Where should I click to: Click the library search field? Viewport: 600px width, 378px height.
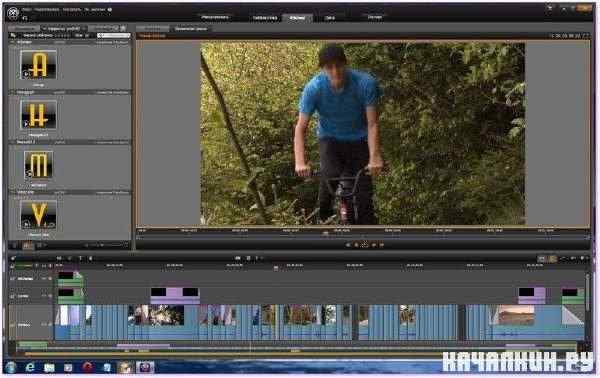(x=114, y=35)
